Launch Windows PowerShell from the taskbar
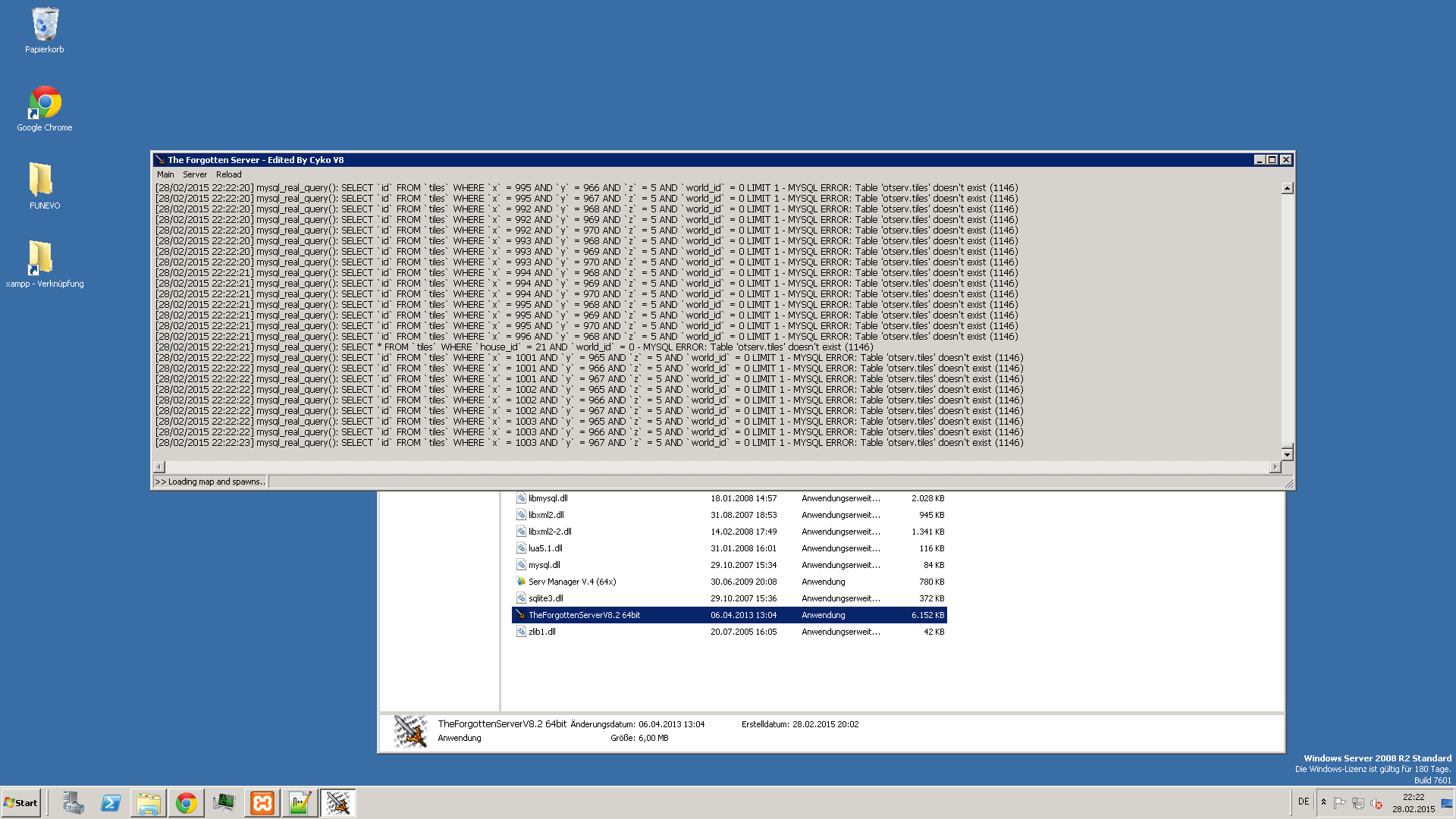The width and height of the screenshot is (1456, 819). click(111, 803)
